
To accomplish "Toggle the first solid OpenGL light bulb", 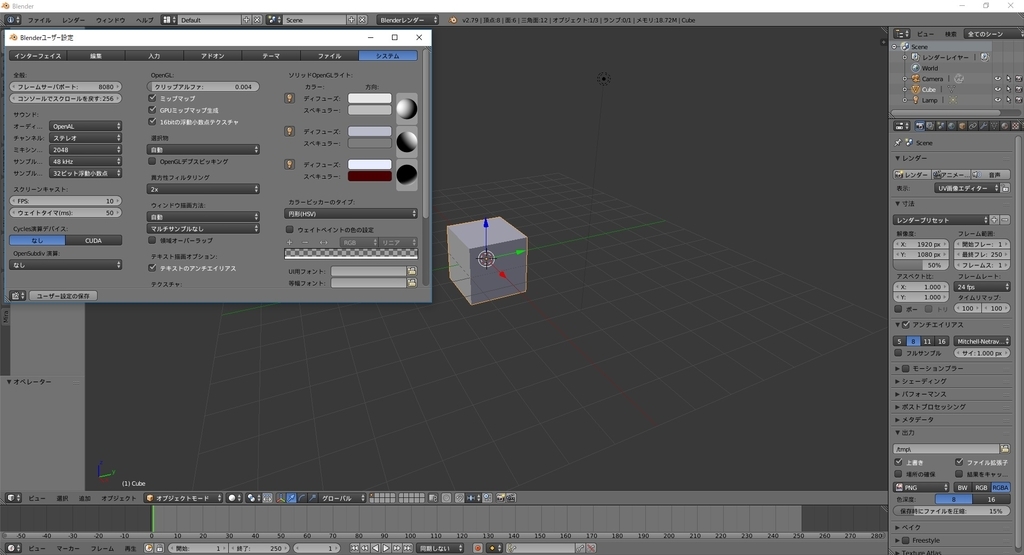I will [x=289, y=98].
